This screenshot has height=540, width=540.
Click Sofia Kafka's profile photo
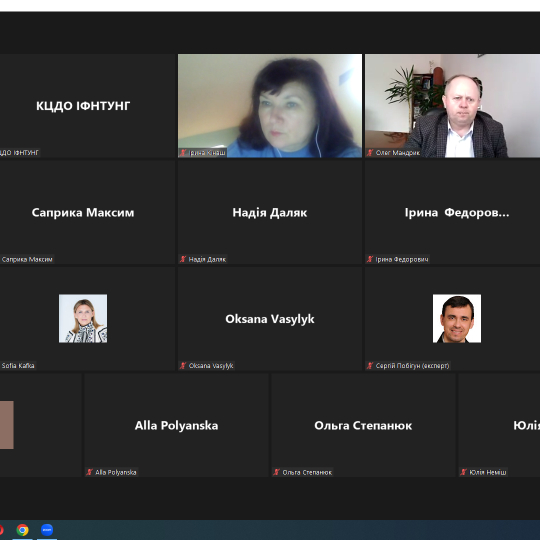83,319
